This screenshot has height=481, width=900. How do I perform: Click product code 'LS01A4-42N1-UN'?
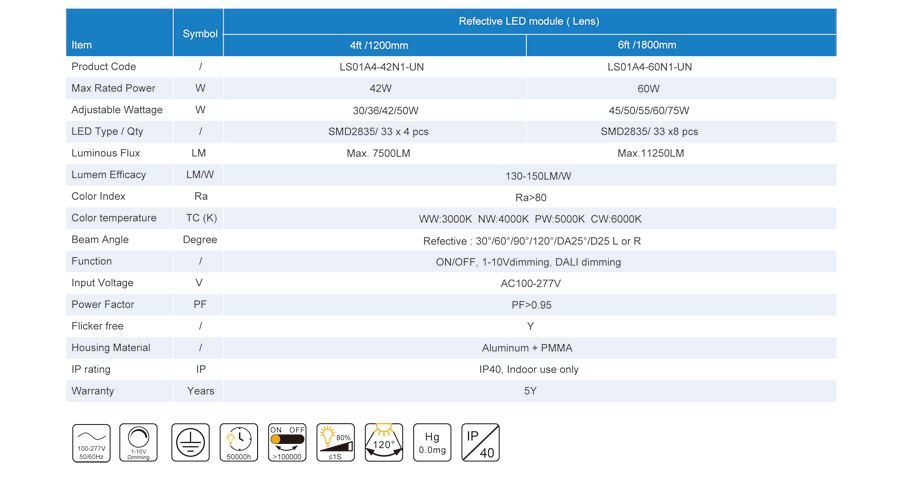tap(382, 67)
